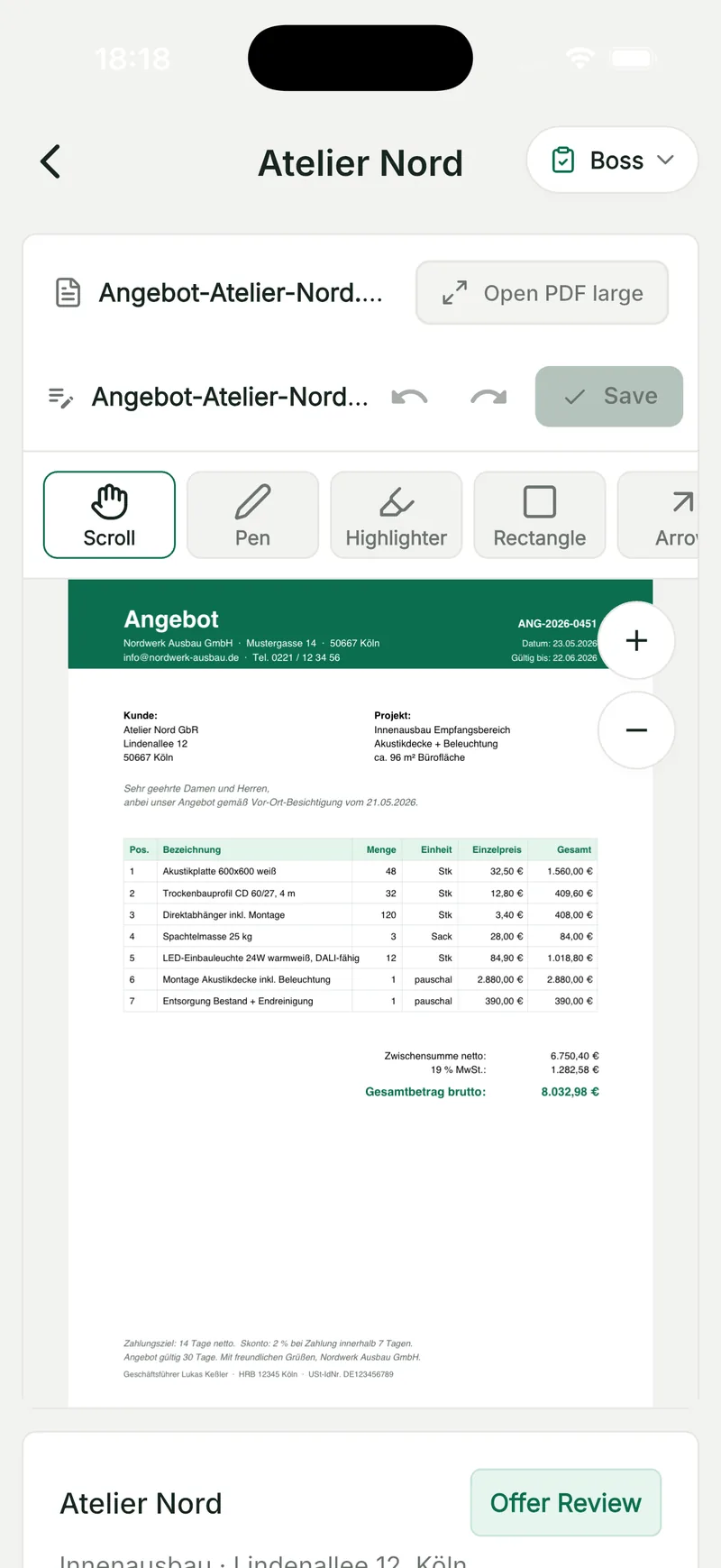This screenshot has height=1568, width=721.
Task: Click Spachtelmasse 25 kg line item
Action: [x=360, y=936]
